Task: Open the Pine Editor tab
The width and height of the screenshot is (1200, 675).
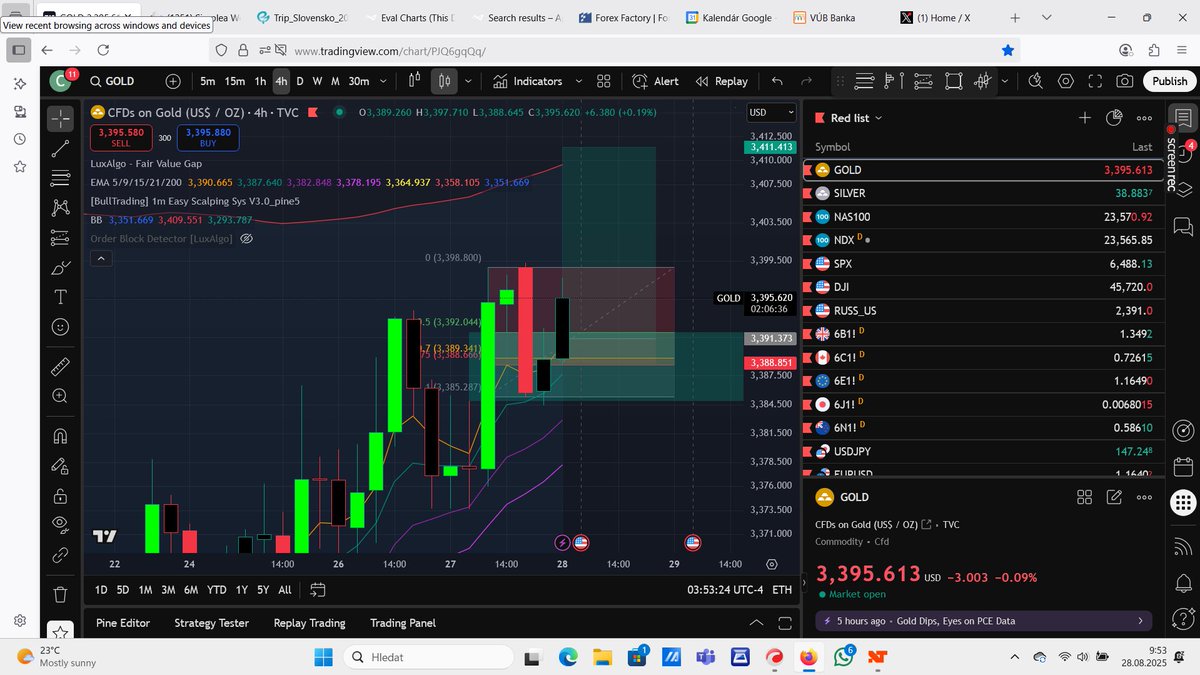Action: point(123,623)
